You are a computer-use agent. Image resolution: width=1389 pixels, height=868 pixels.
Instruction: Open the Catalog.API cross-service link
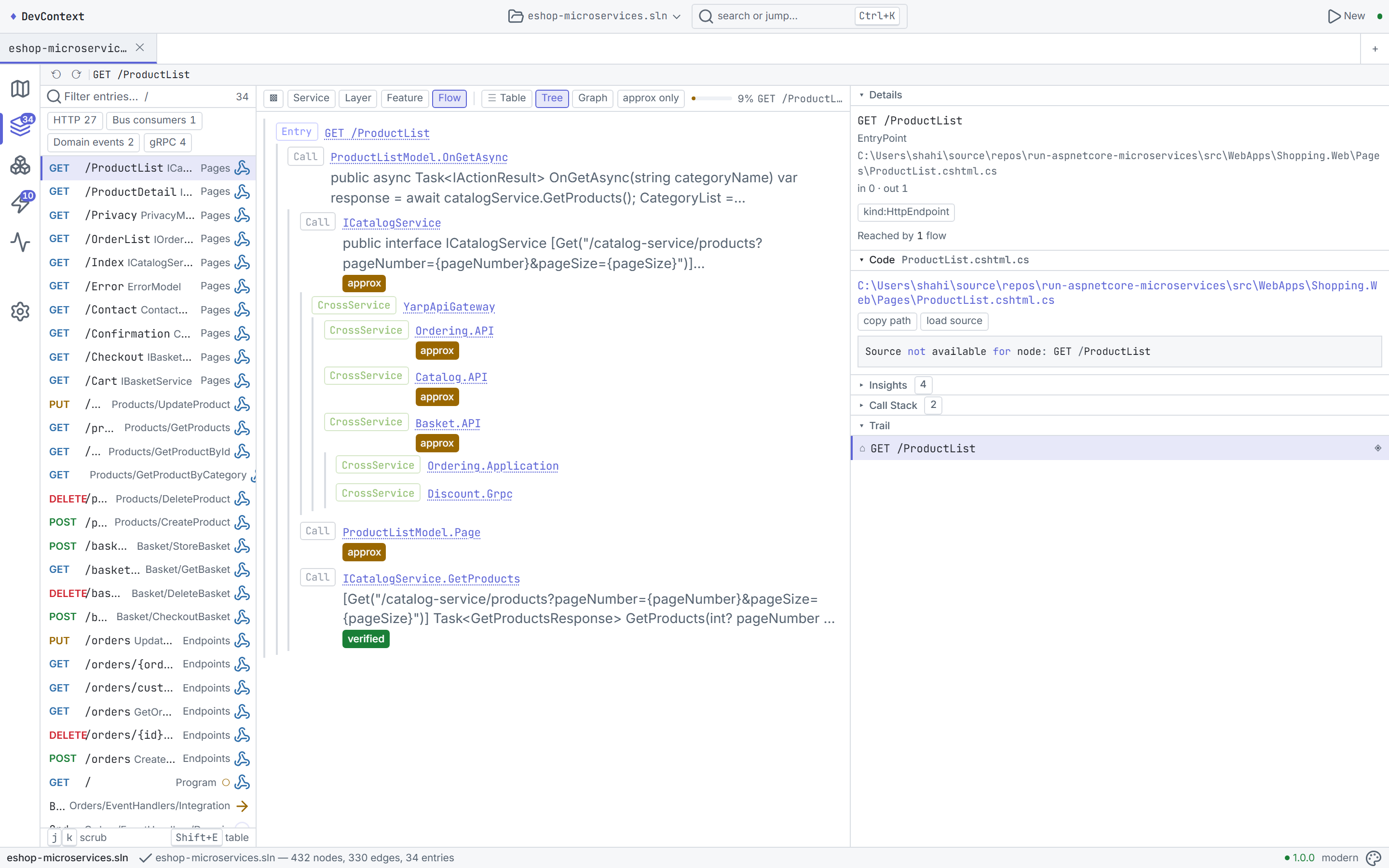click(451, 377)
